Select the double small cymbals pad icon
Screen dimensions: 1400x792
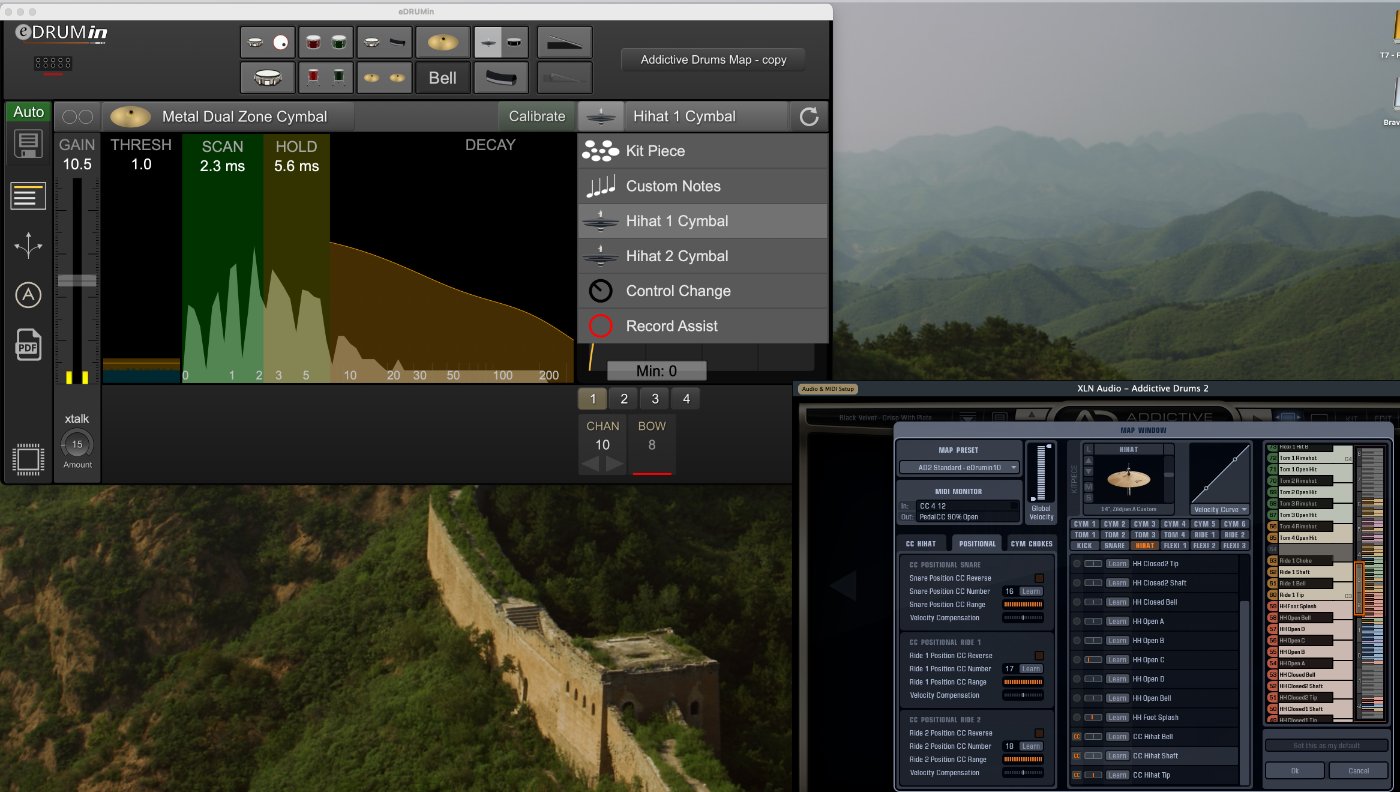click(384, 77)
